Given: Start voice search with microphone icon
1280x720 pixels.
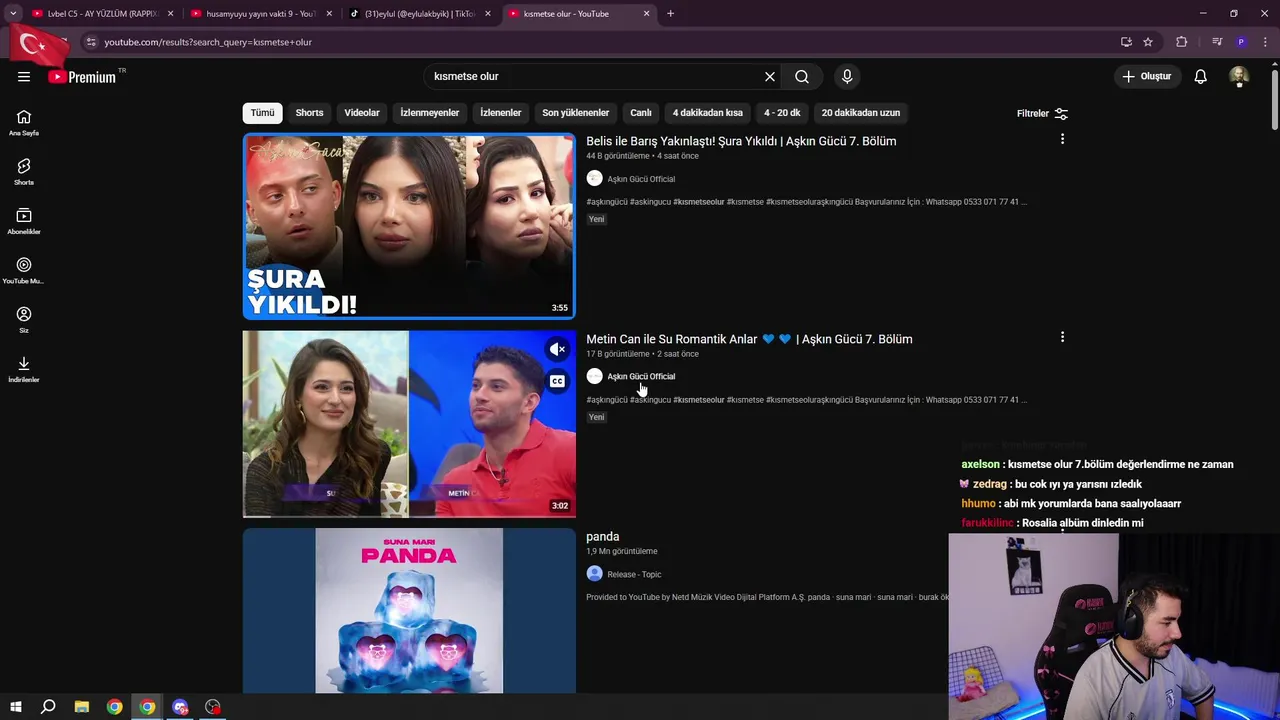Looking at the screenshot, I should pyautogui.click(x=847, y=76).
